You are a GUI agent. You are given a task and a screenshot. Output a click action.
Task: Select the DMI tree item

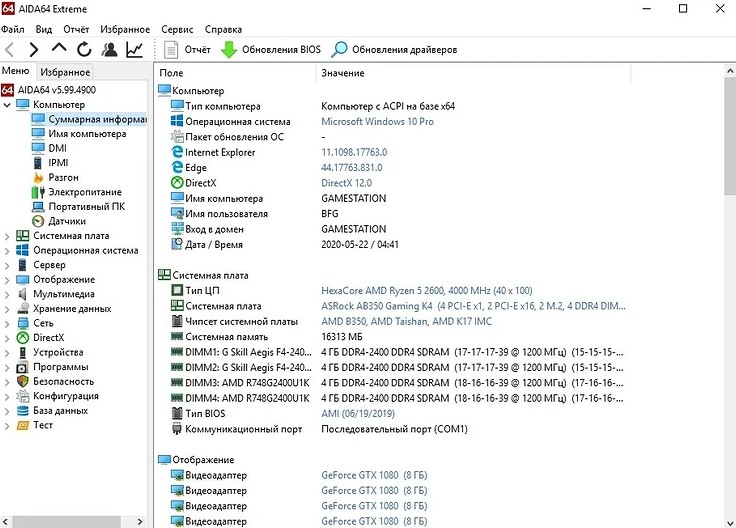[49, 148]
